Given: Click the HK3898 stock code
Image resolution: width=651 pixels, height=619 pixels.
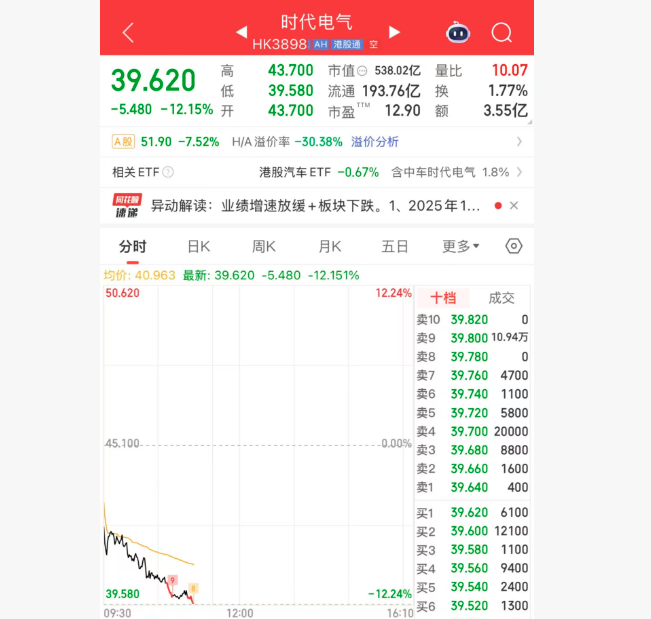Looking at the screenshot, I should click(279, 44).
